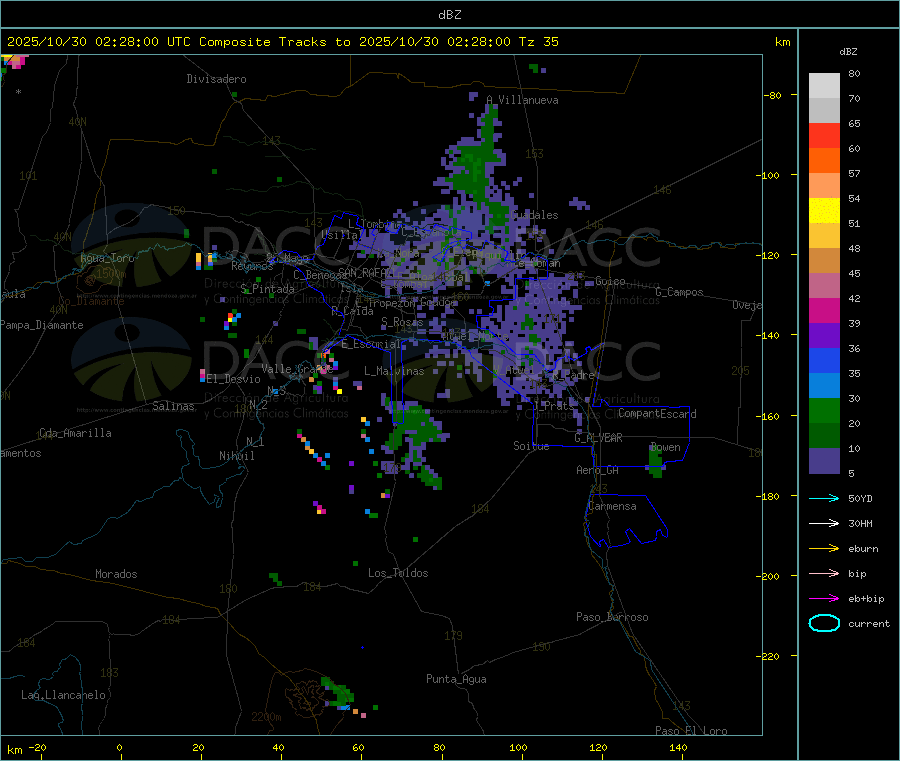Click the 'km' unit label at top right
Image resolution: width=900 pixels, height=761 pixels.
(x=782, y=42)
